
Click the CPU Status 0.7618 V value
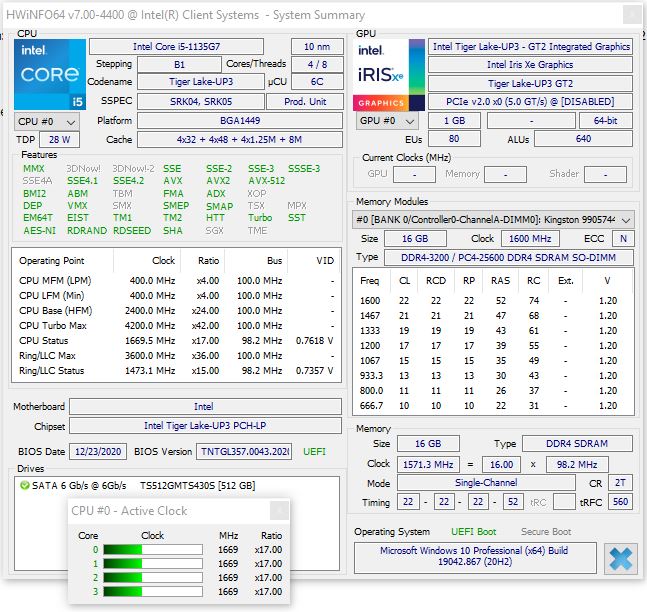point(314,341)
